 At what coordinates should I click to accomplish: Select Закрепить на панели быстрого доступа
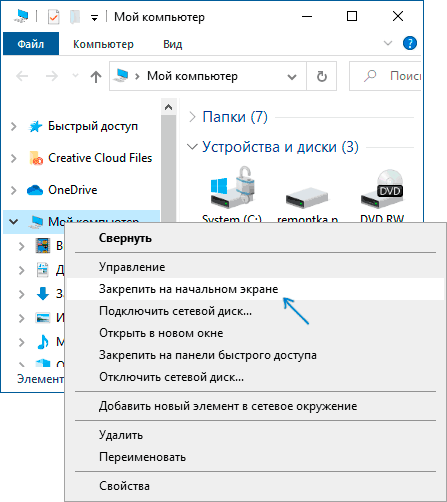tap(255, 355)
